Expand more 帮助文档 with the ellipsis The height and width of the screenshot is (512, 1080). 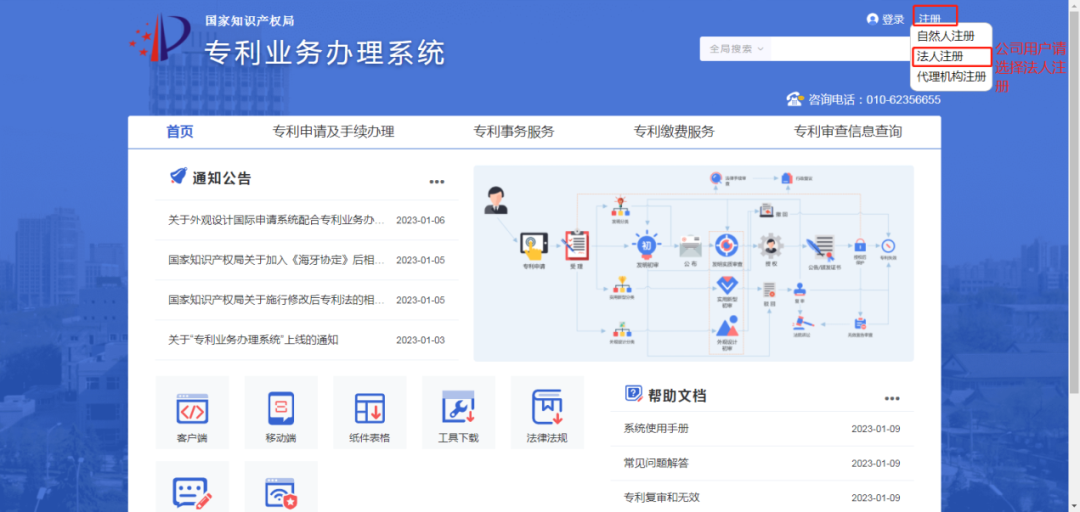tap(892, 398)
